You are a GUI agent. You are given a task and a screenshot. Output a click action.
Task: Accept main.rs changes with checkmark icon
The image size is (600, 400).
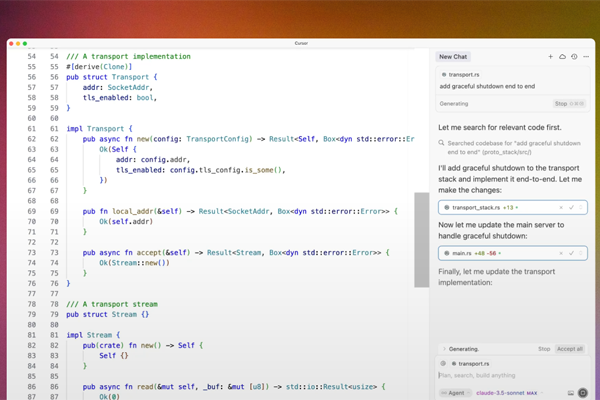pyautogui.click(x=572, y=253)
